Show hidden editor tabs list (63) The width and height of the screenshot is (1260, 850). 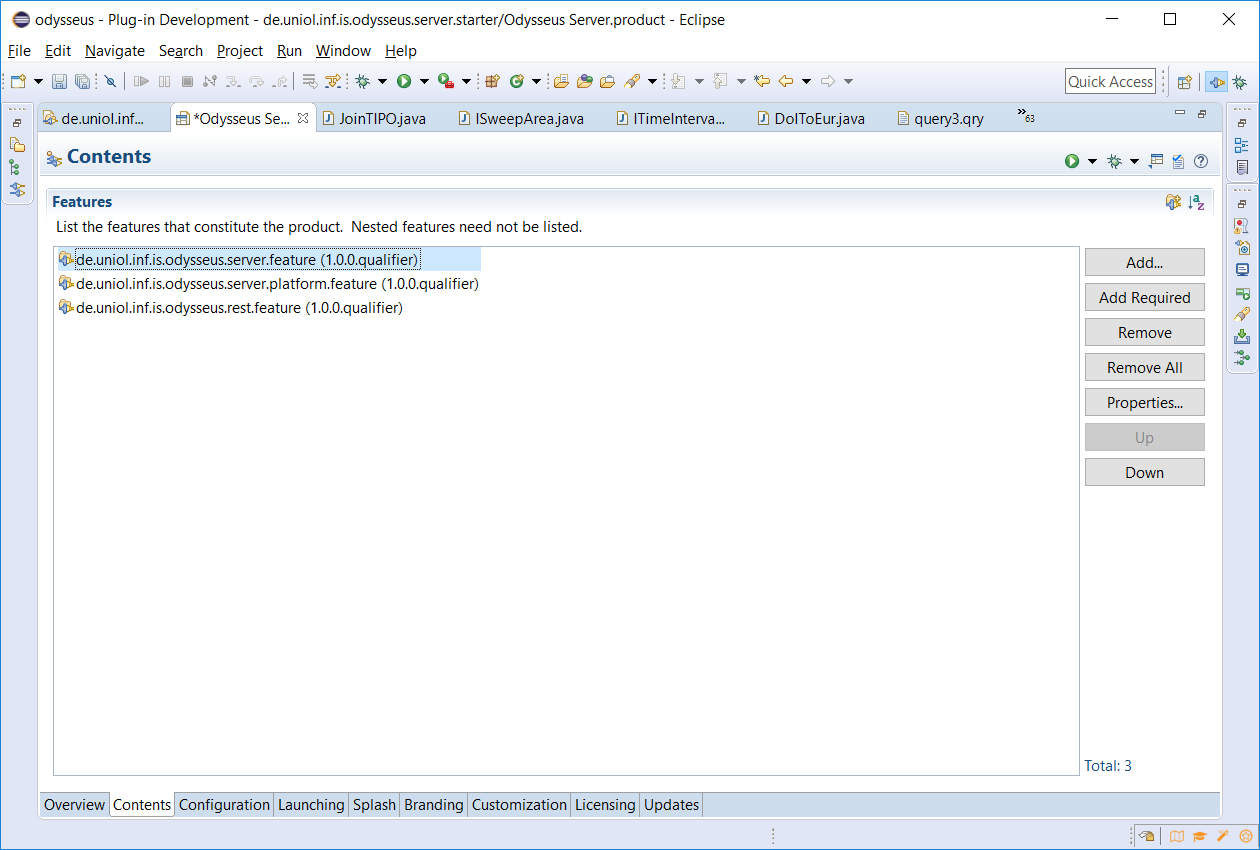(1025, 115)
